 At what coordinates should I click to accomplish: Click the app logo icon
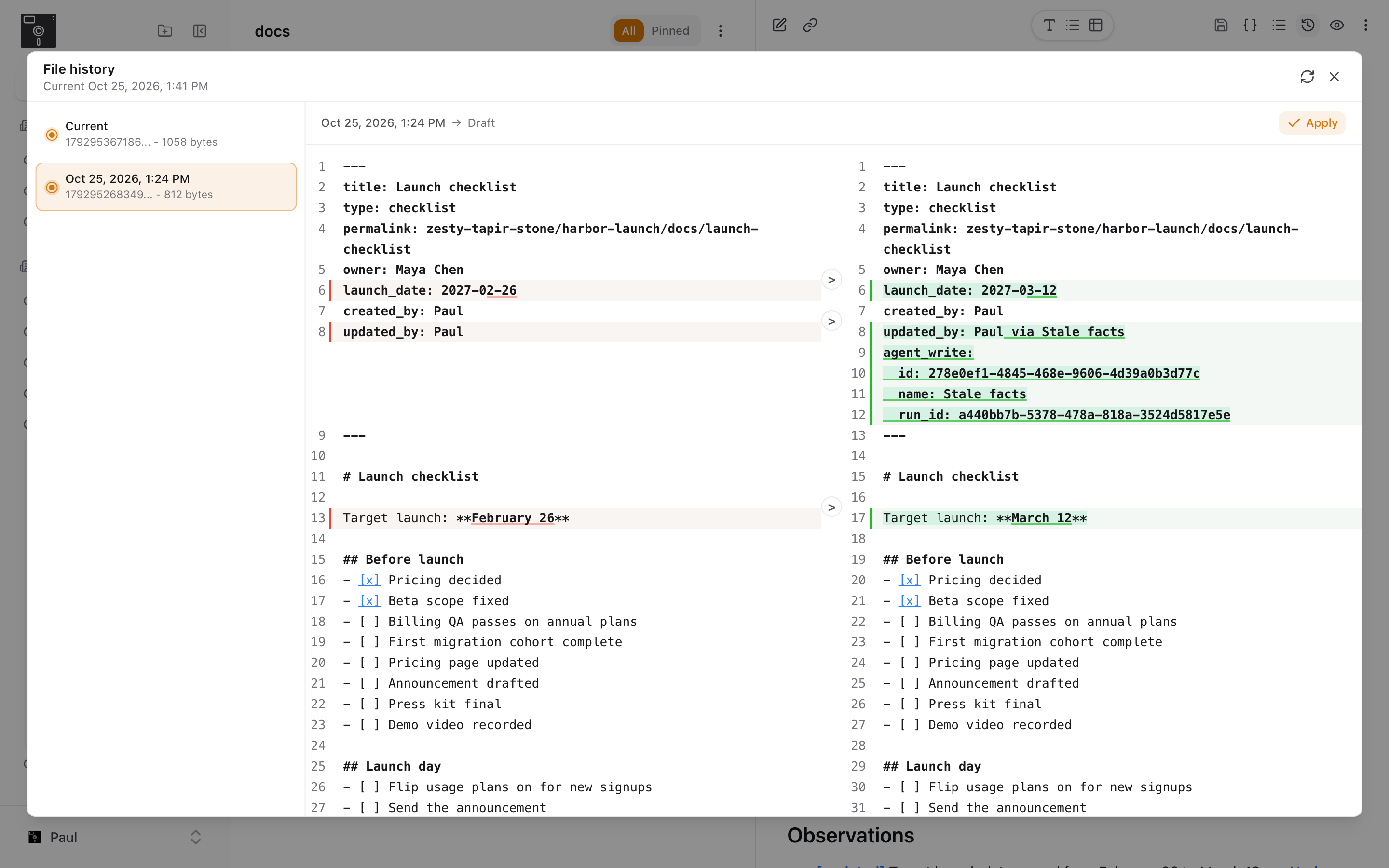pos(39,30)
